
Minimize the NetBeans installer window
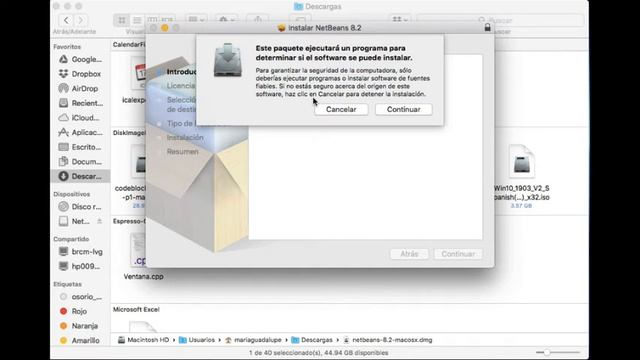[164, 28]
